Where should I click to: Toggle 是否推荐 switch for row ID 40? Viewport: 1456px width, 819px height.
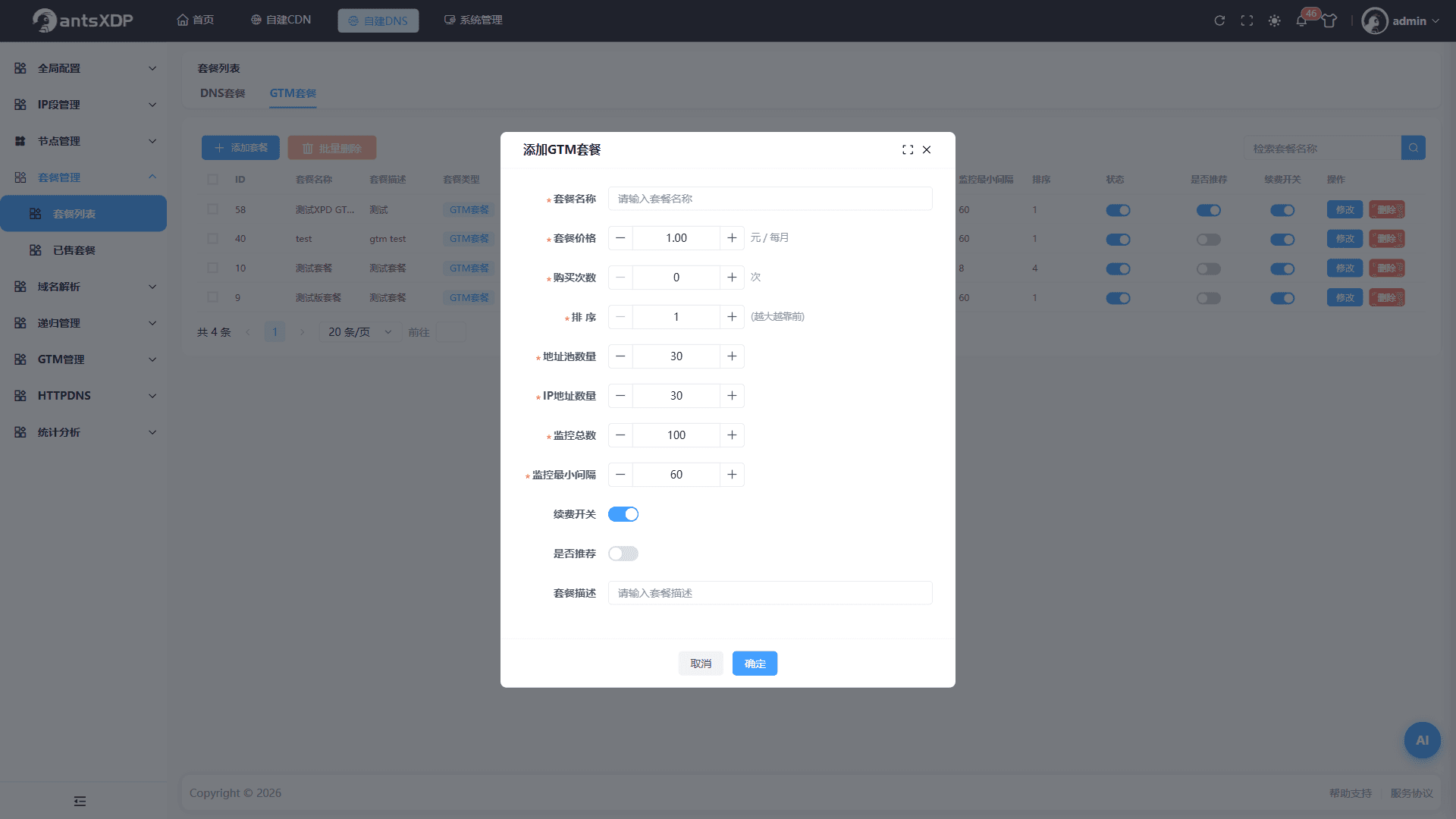coord(1209,240)
